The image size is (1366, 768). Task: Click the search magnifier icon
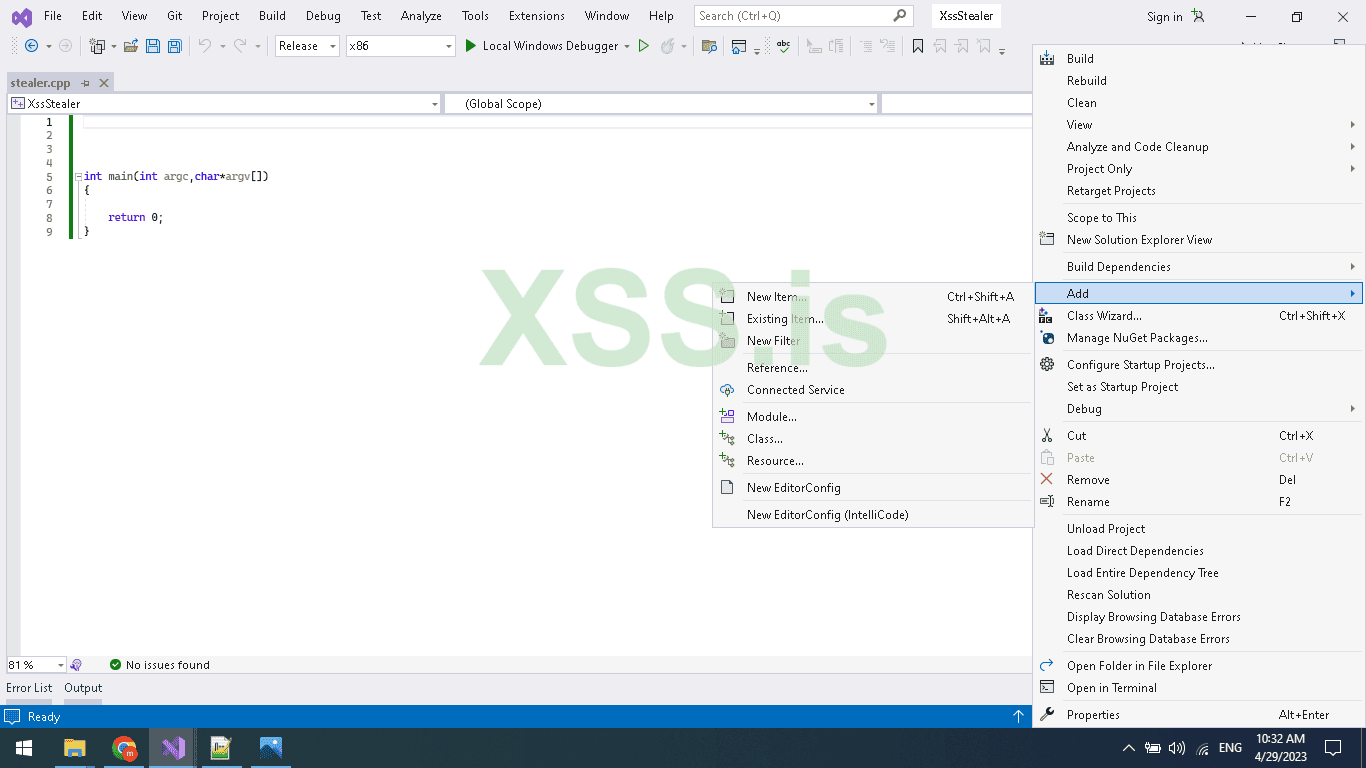(x=900, y=16)
